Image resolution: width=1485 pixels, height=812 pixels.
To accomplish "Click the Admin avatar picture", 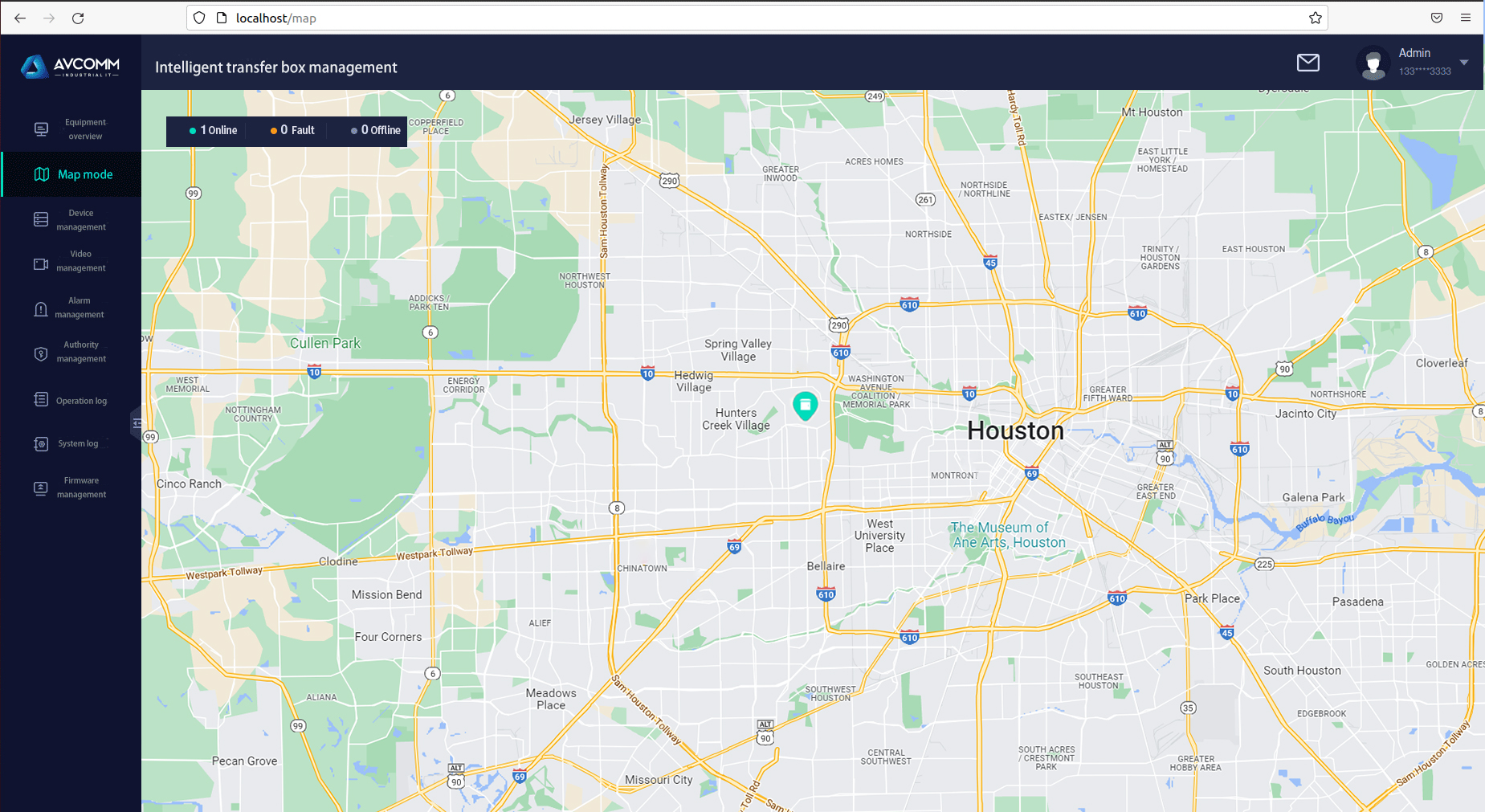I will (x=1373, y=63).
